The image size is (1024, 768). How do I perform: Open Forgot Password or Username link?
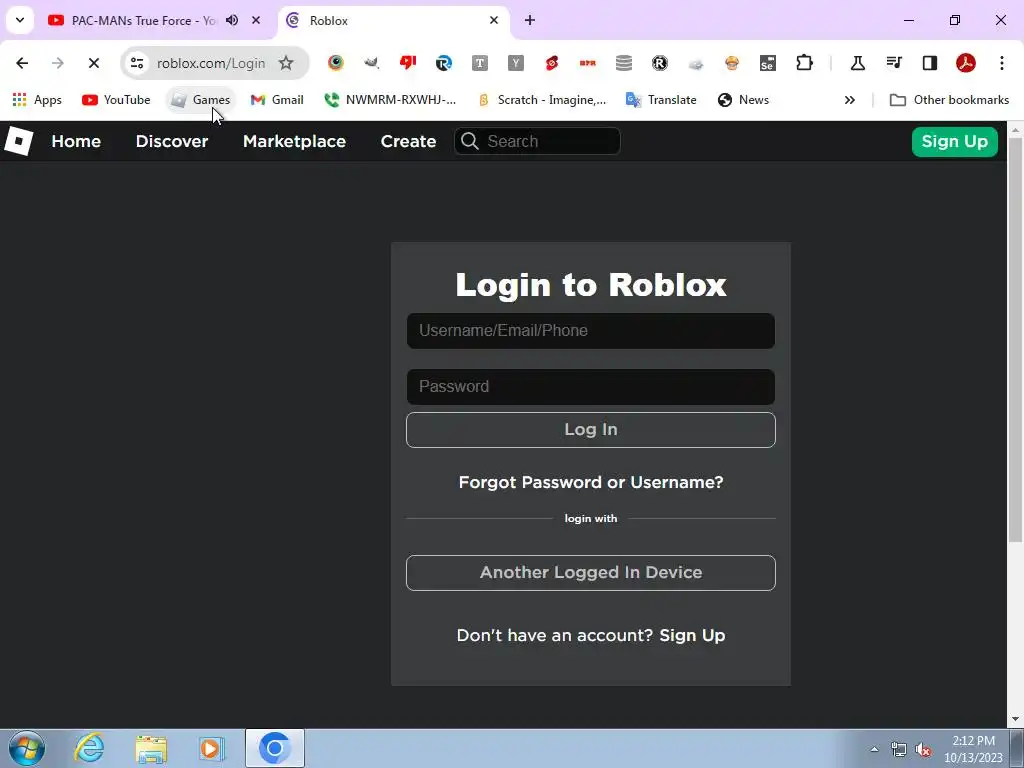590,482
